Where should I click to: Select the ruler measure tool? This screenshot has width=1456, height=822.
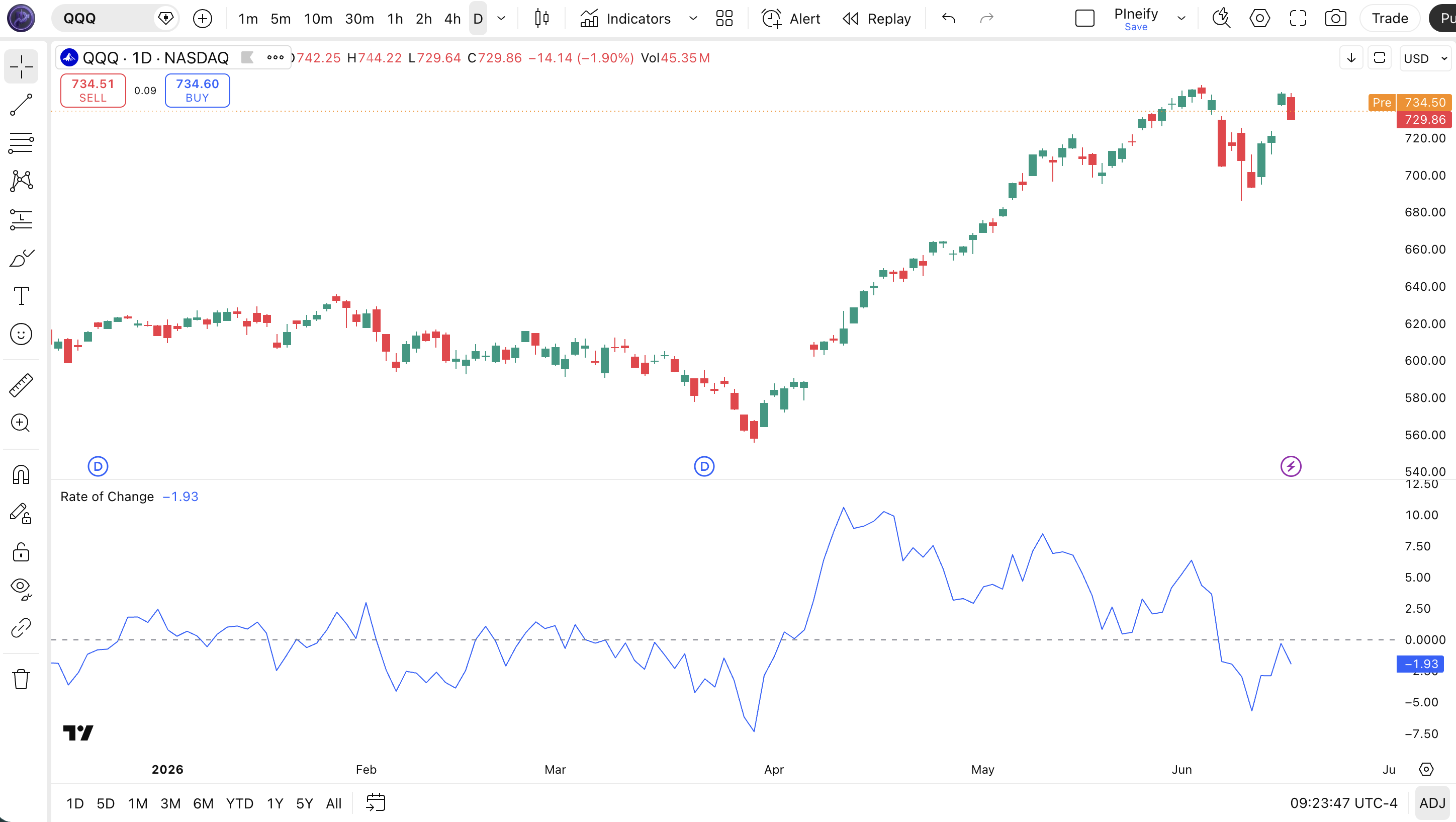click(x=21, y=385)
